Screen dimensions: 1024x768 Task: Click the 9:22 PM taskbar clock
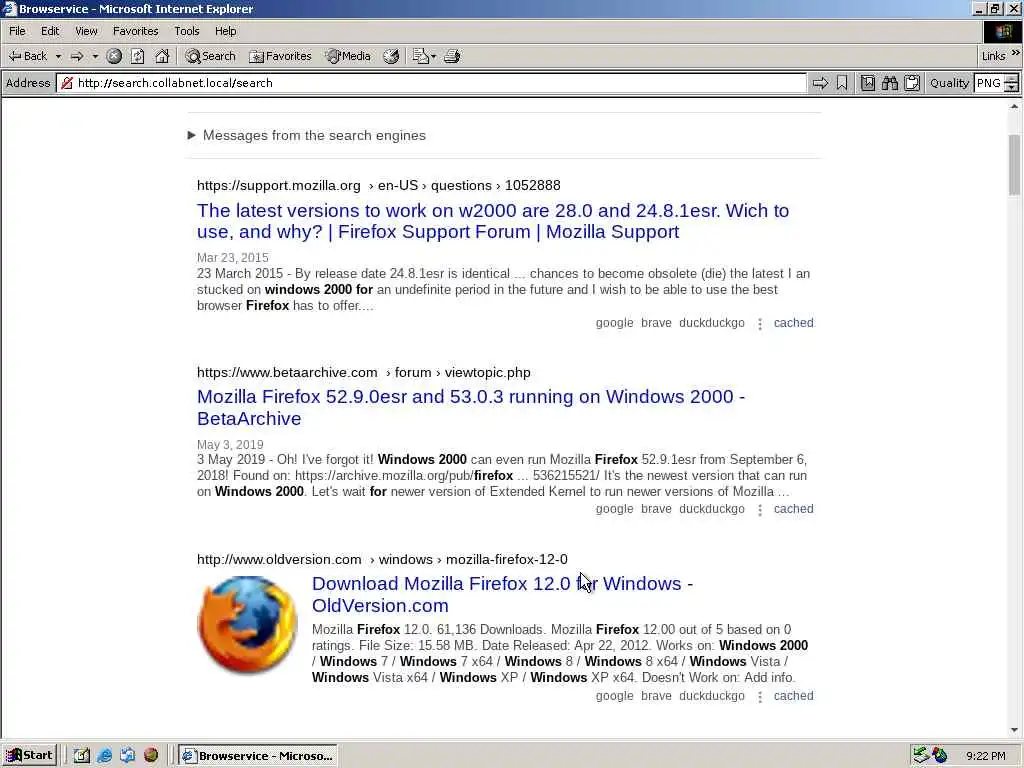tap(985, 756)
